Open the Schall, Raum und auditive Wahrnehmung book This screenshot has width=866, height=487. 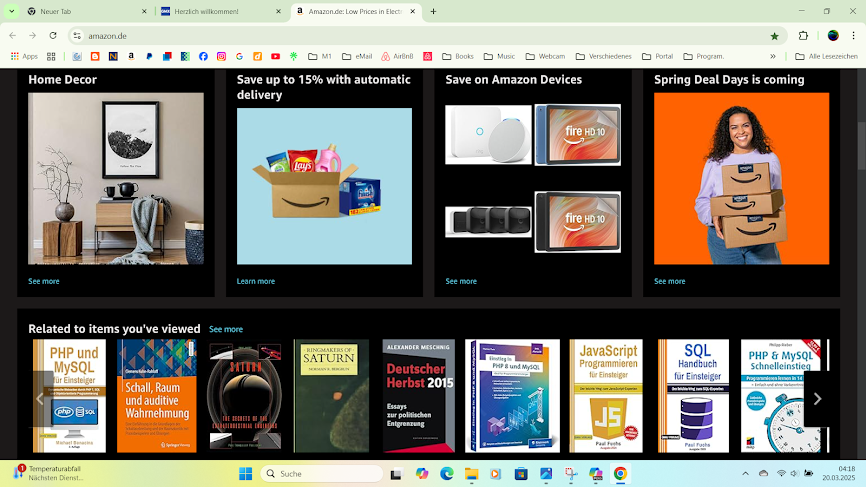click(157, 396)
